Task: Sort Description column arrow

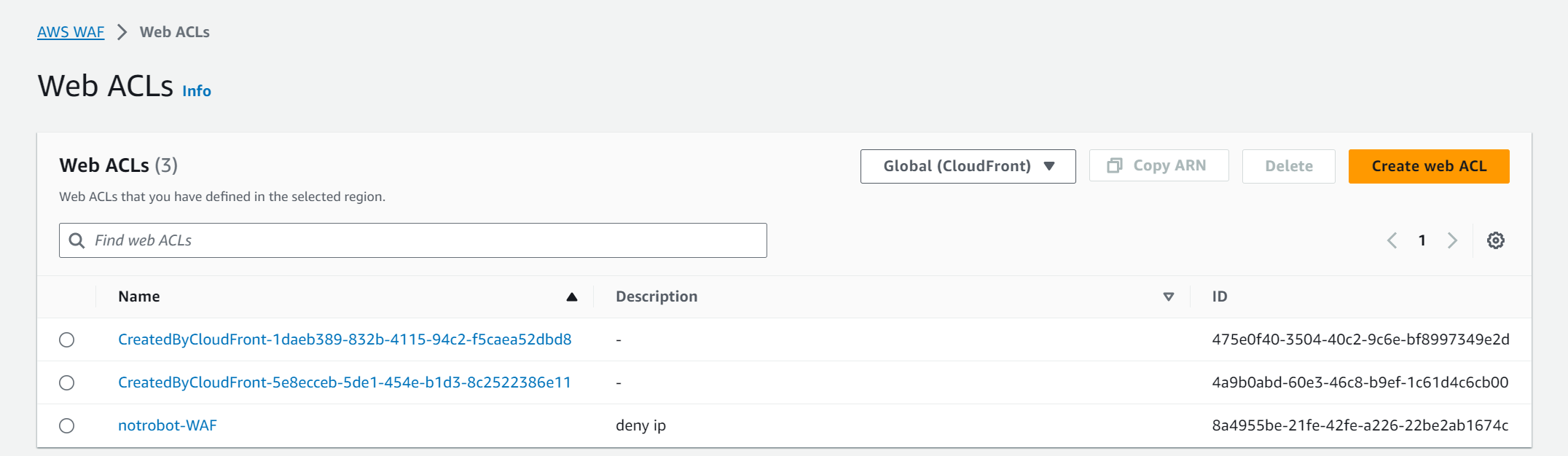Action: tap(1168, 296)
